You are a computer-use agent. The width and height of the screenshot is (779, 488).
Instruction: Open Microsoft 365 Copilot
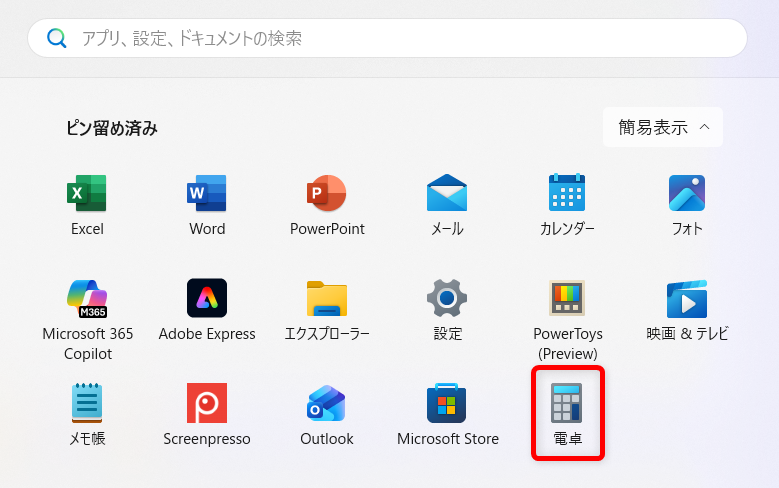tap(87, 320)
